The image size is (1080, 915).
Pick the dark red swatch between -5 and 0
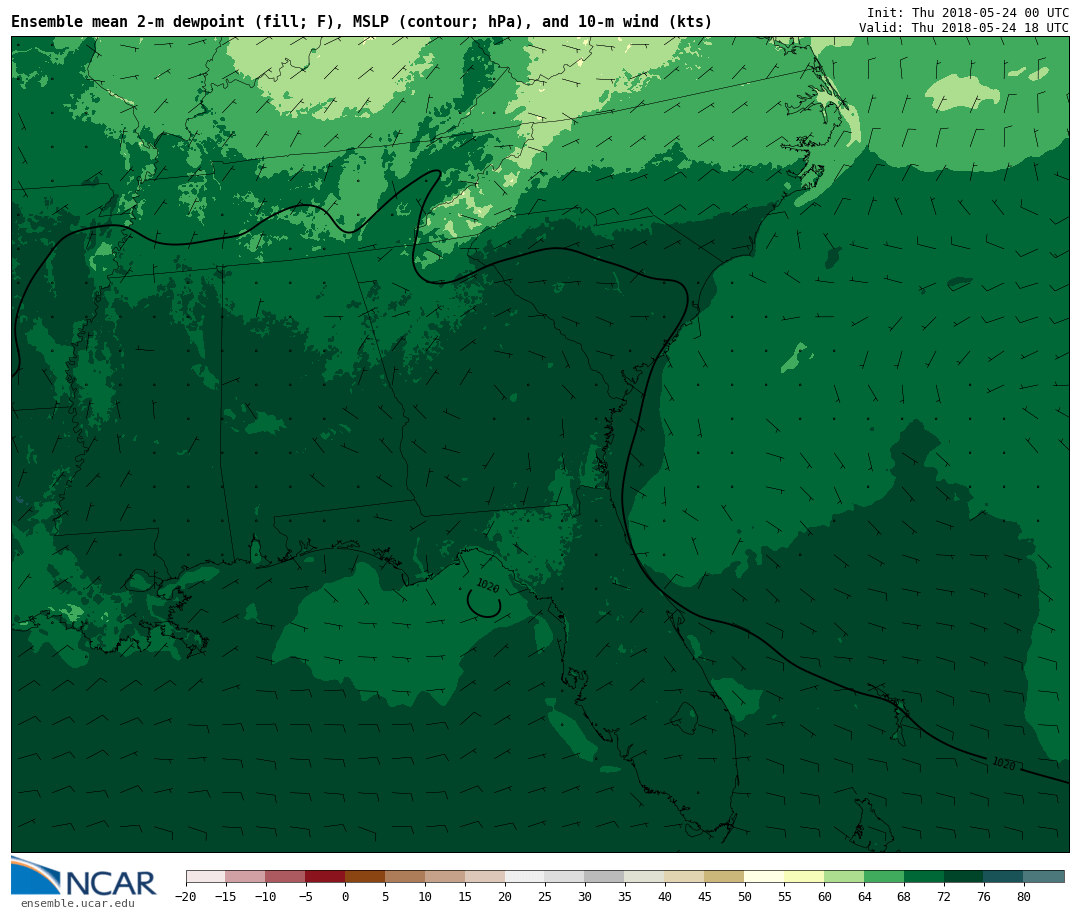pos(325,877)
